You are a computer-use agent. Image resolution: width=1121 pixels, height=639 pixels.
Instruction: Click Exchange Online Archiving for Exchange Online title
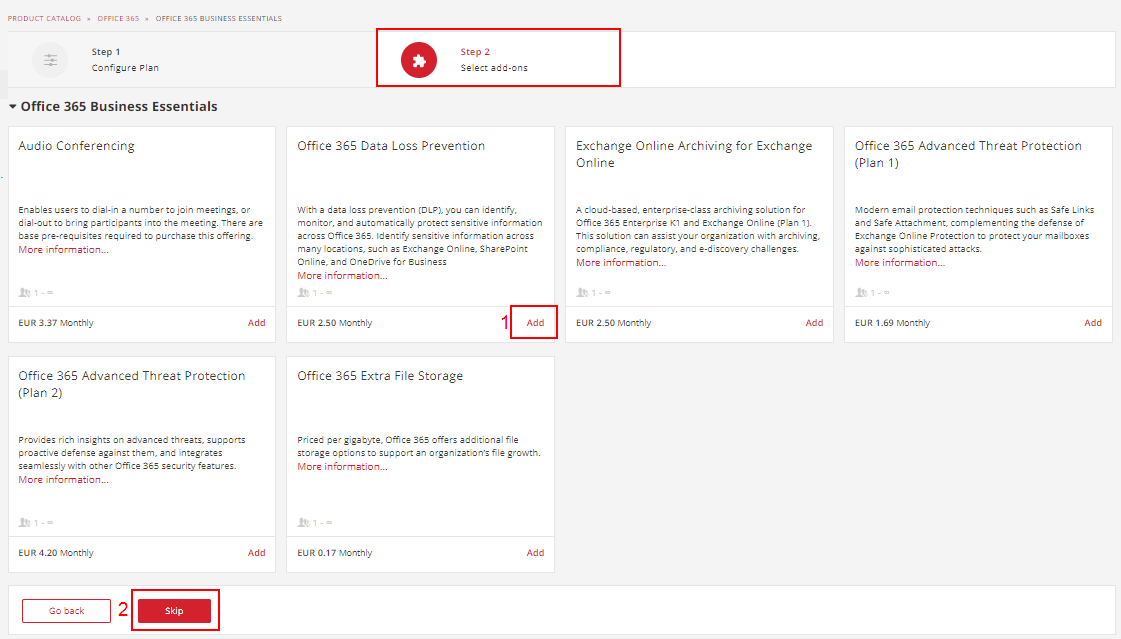point(694,154)
